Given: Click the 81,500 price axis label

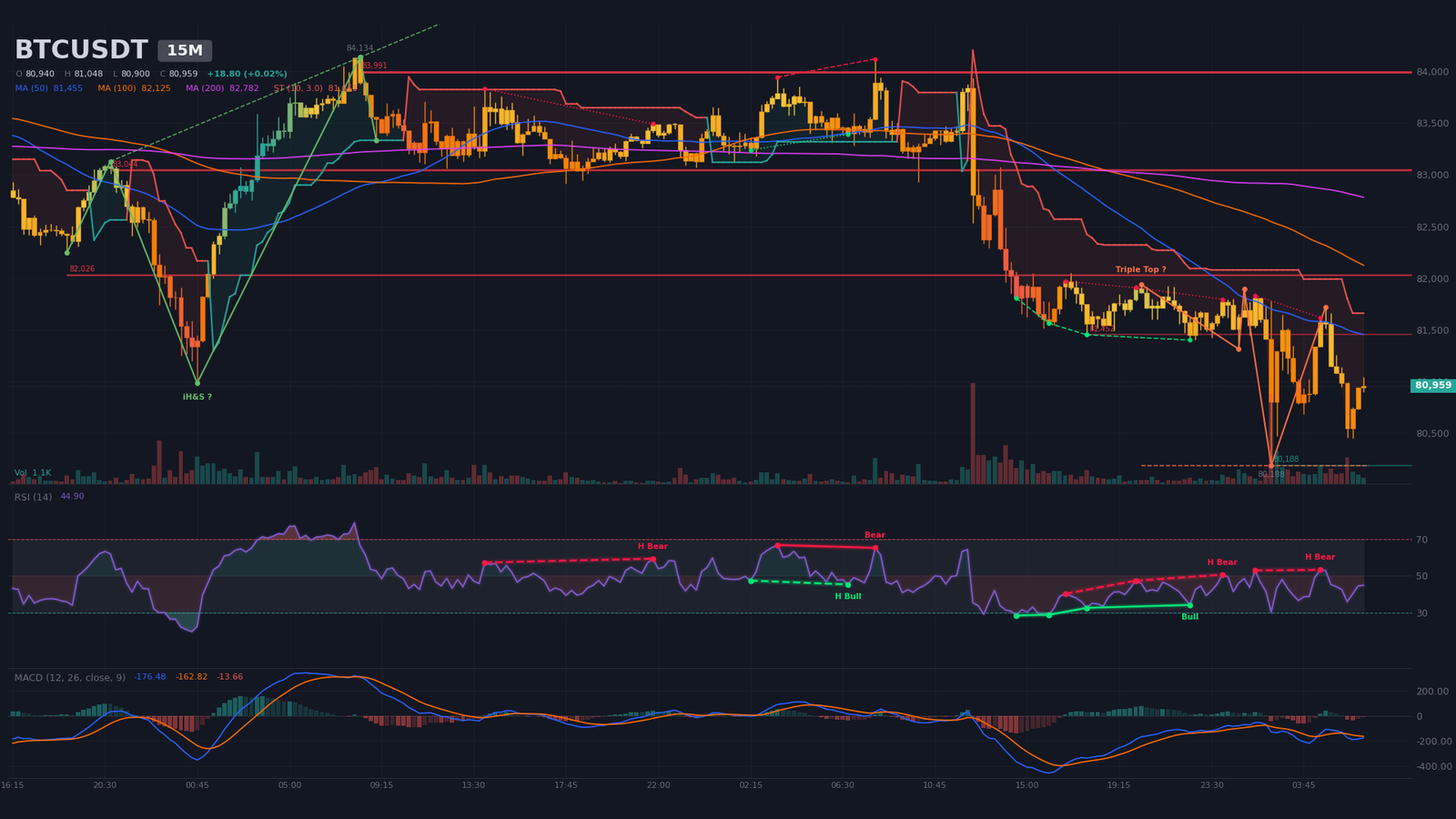Looking at the screenshot, I should tap(1432, 330).
